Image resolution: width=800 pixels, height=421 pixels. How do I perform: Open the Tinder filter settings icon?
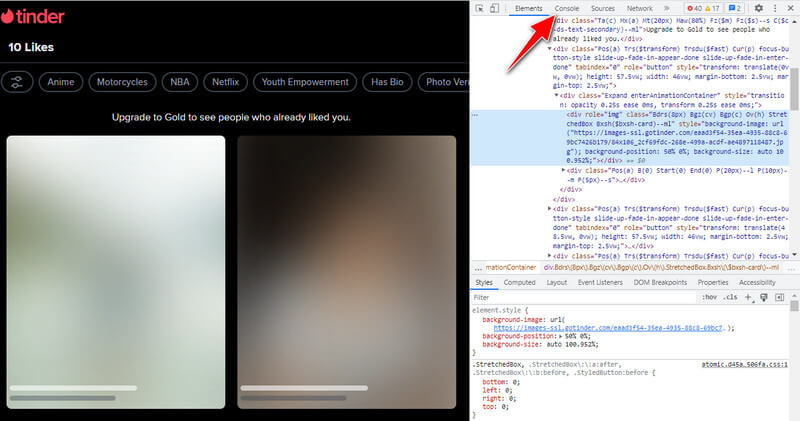click(18, 82)
